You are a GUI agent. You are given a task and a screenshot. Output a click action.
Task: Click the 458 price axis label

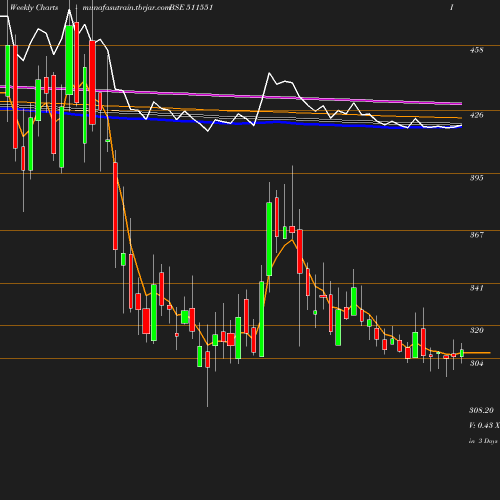476,50
